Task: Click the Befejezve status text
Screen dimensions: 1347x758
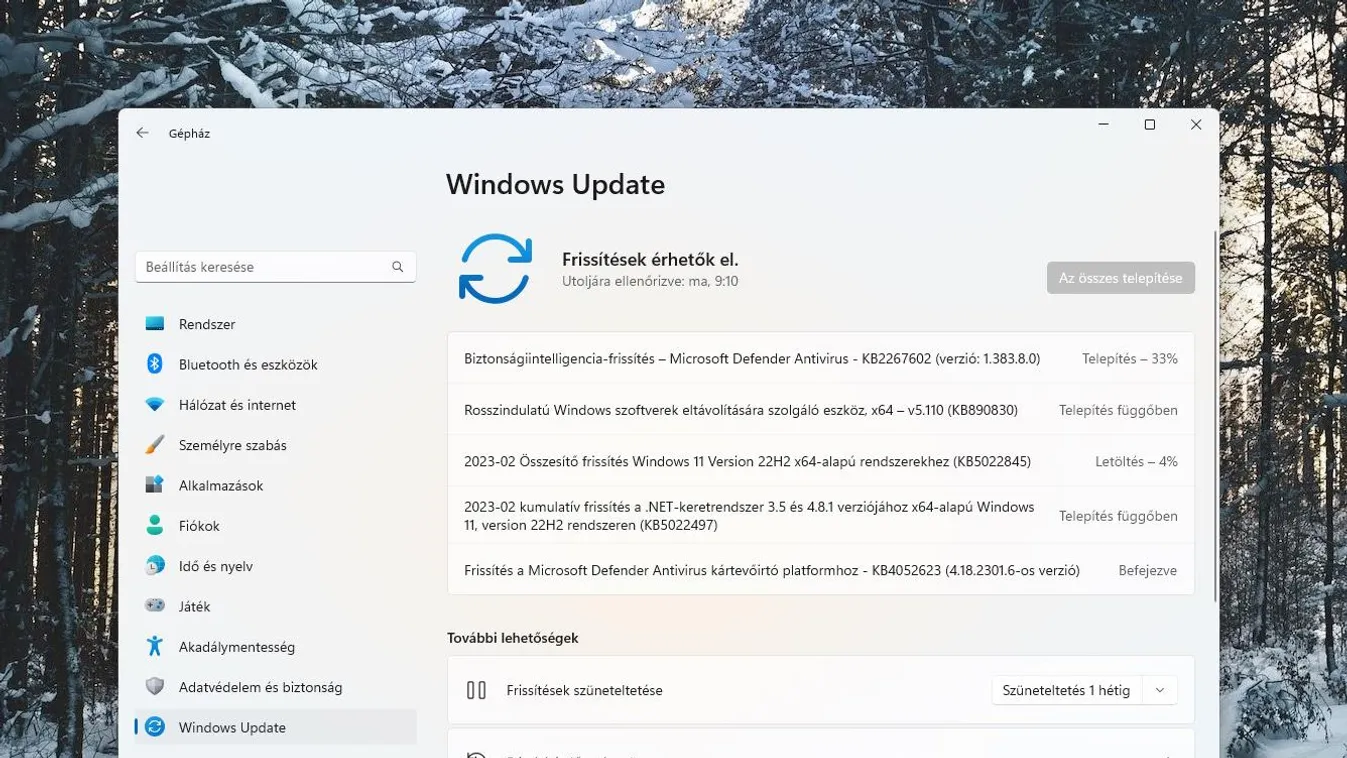Action: pyautogui.click(x=1147, y=570)
